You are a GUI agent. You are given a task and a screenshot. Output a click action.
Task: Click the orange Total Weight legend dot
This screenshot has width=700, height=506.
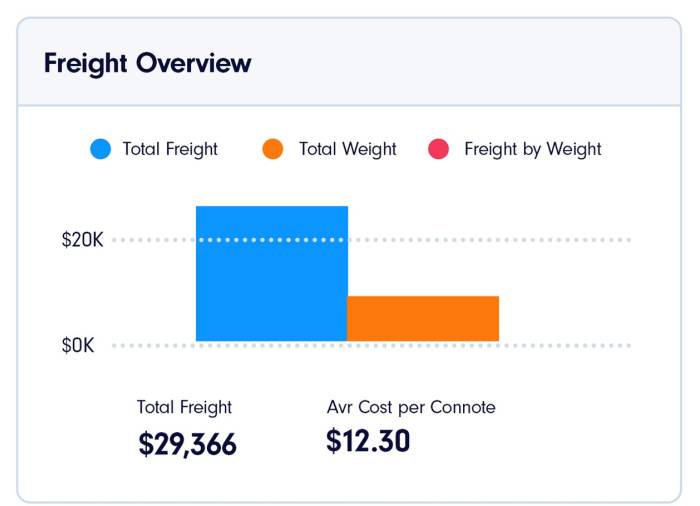274,150
